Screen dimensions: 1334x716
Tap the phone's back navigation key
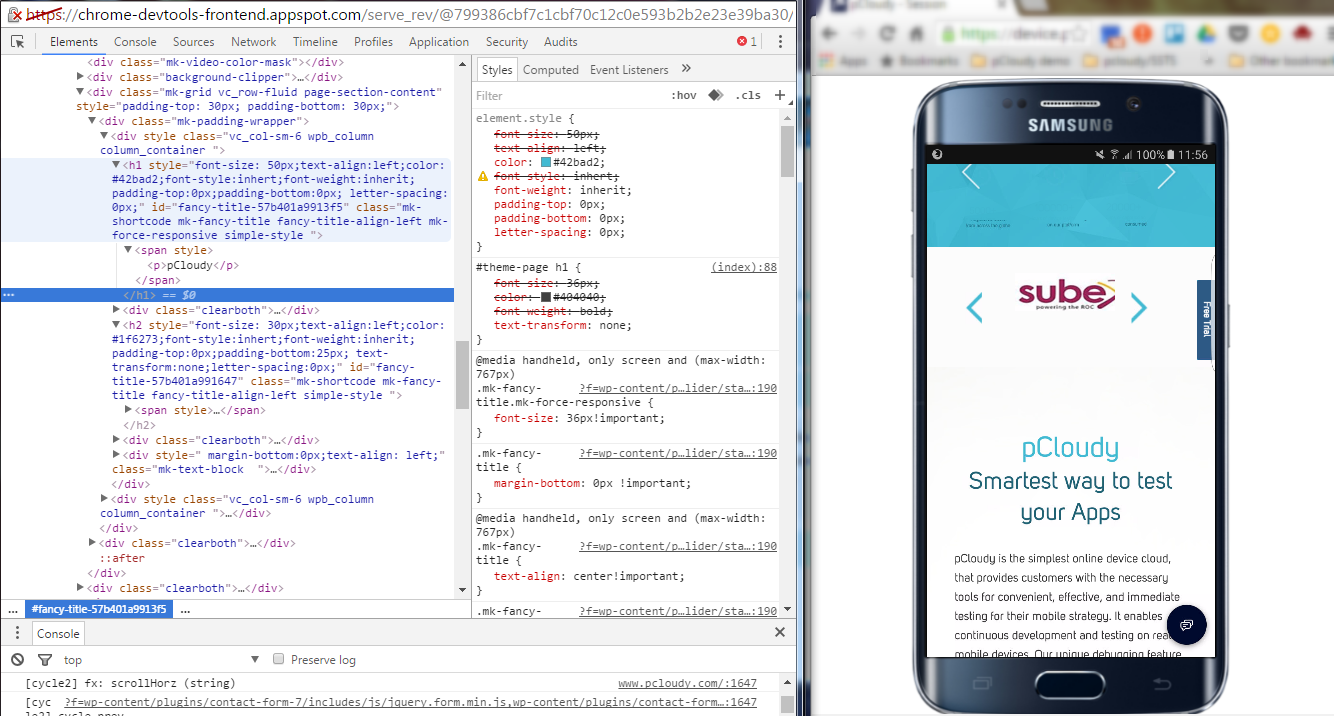click(1161, 683)
